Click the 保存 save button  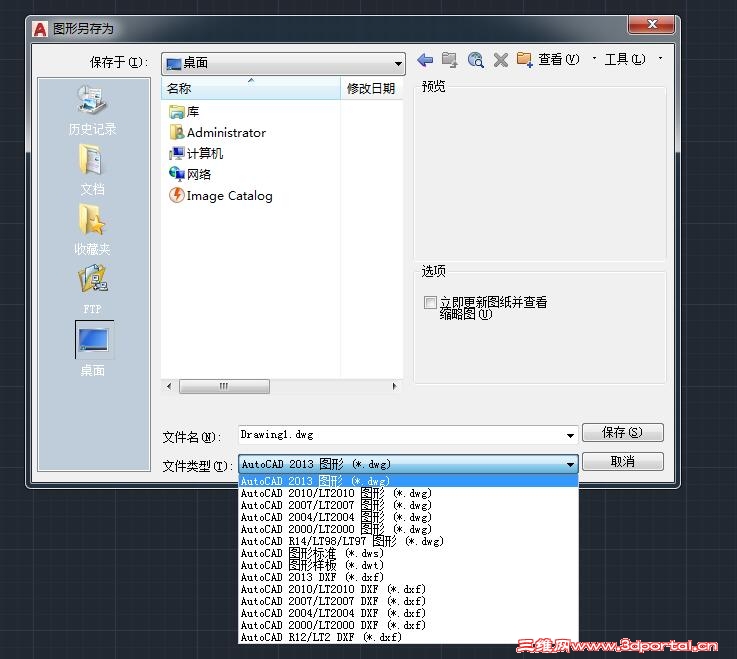coord(622,432)
